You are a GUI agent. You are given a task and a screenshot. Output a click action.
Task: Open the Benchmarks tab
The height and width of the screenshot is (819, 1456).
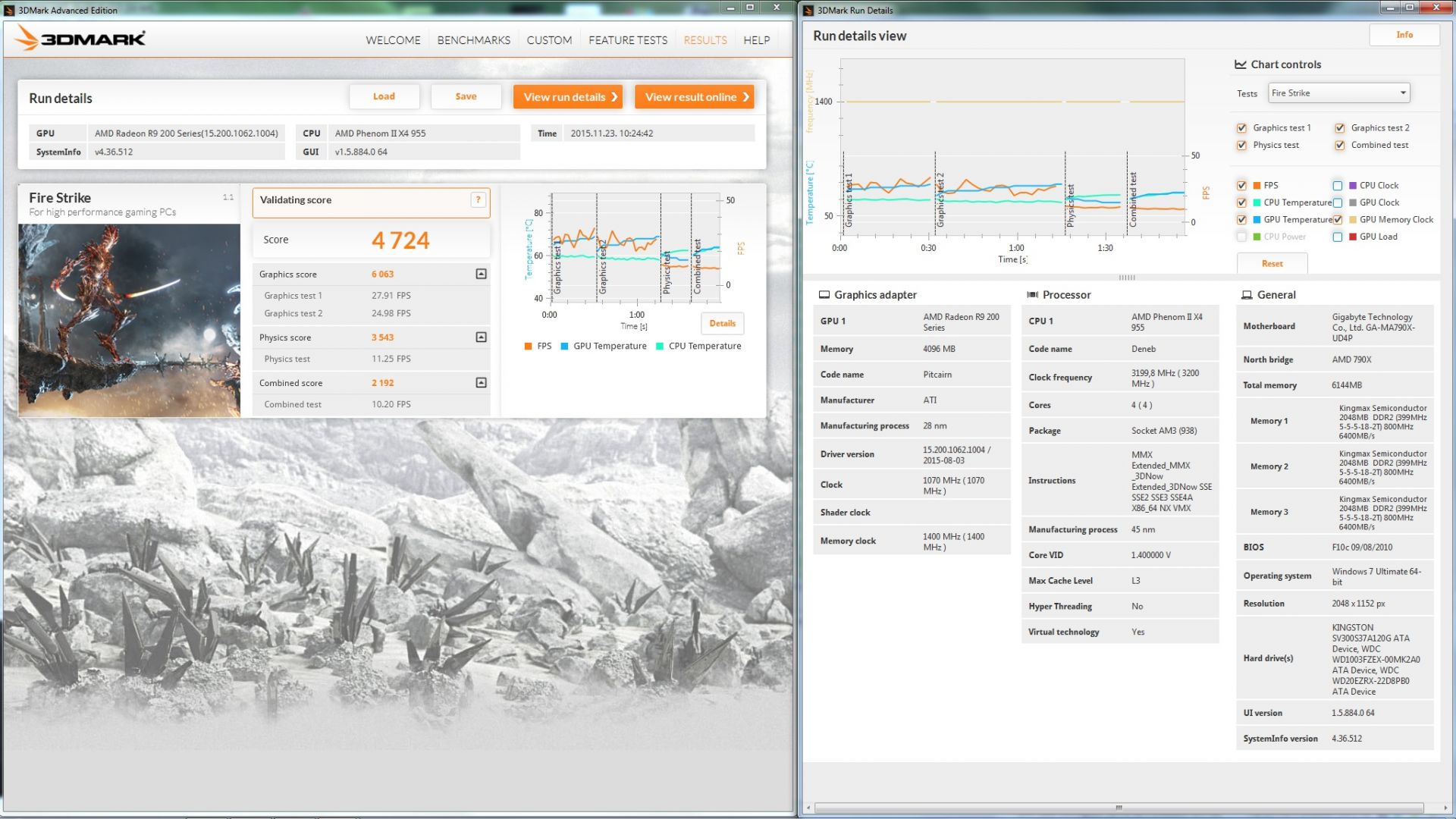(x=473, y=40)
